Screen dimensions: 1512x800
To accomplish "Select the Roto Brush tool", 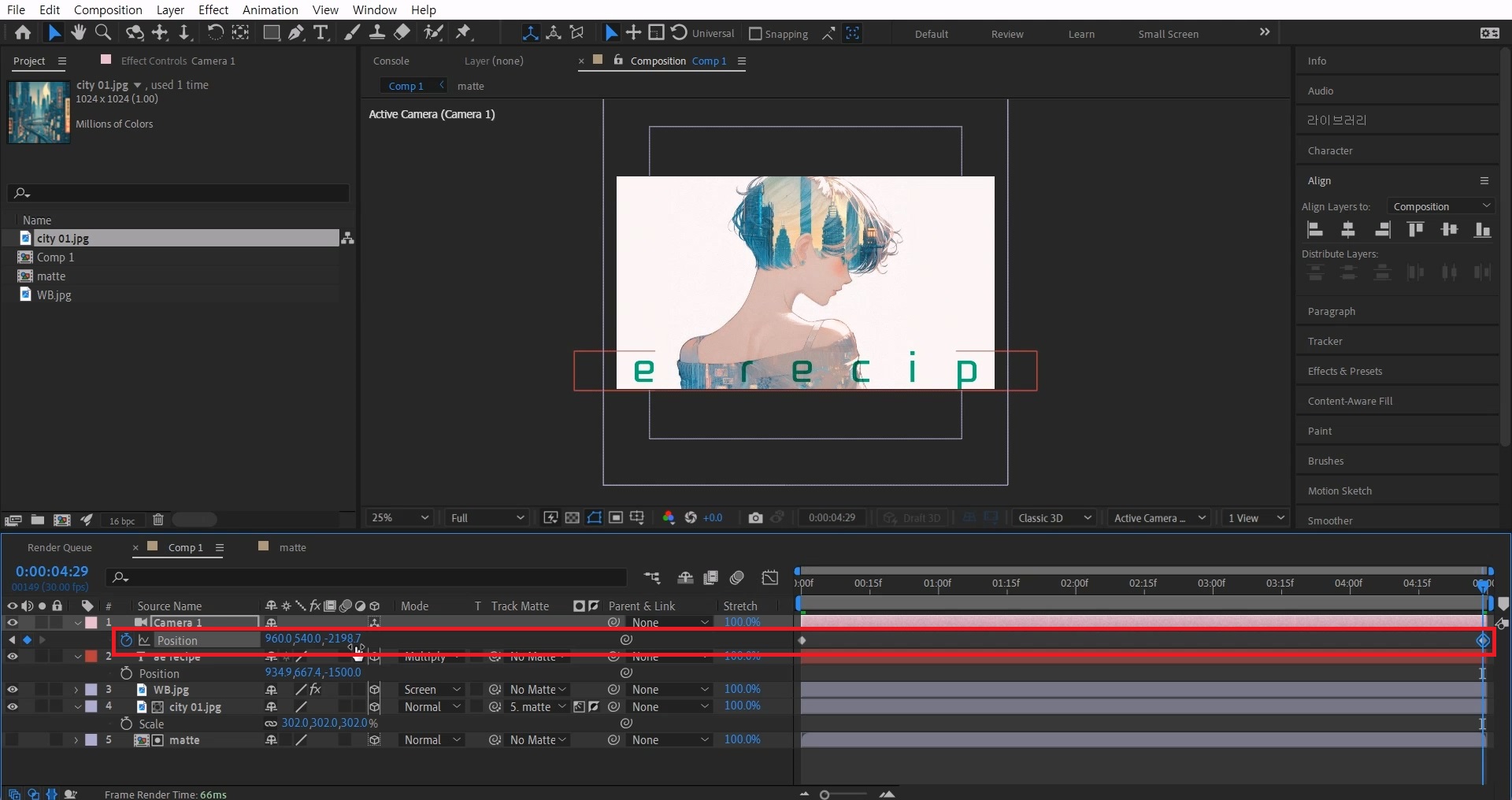I will tap(433, 32).
